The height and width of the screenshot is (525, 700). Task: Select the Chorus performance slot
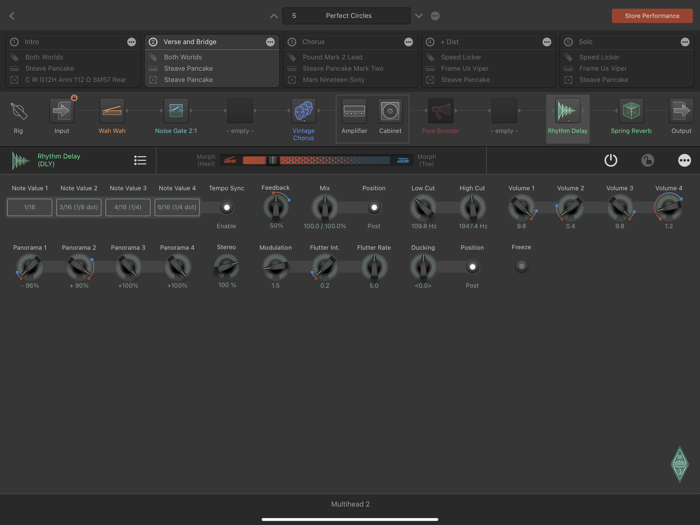(x=350, y=61)
